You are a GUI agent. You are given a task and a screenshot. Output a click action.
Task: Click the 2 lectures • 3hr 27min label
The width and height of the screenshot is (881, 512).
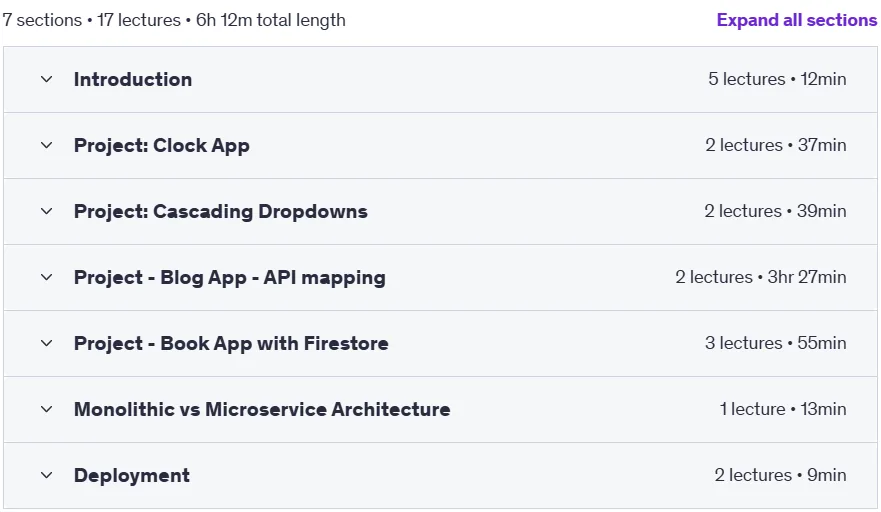pyautogui.click(x=761, y=277)
